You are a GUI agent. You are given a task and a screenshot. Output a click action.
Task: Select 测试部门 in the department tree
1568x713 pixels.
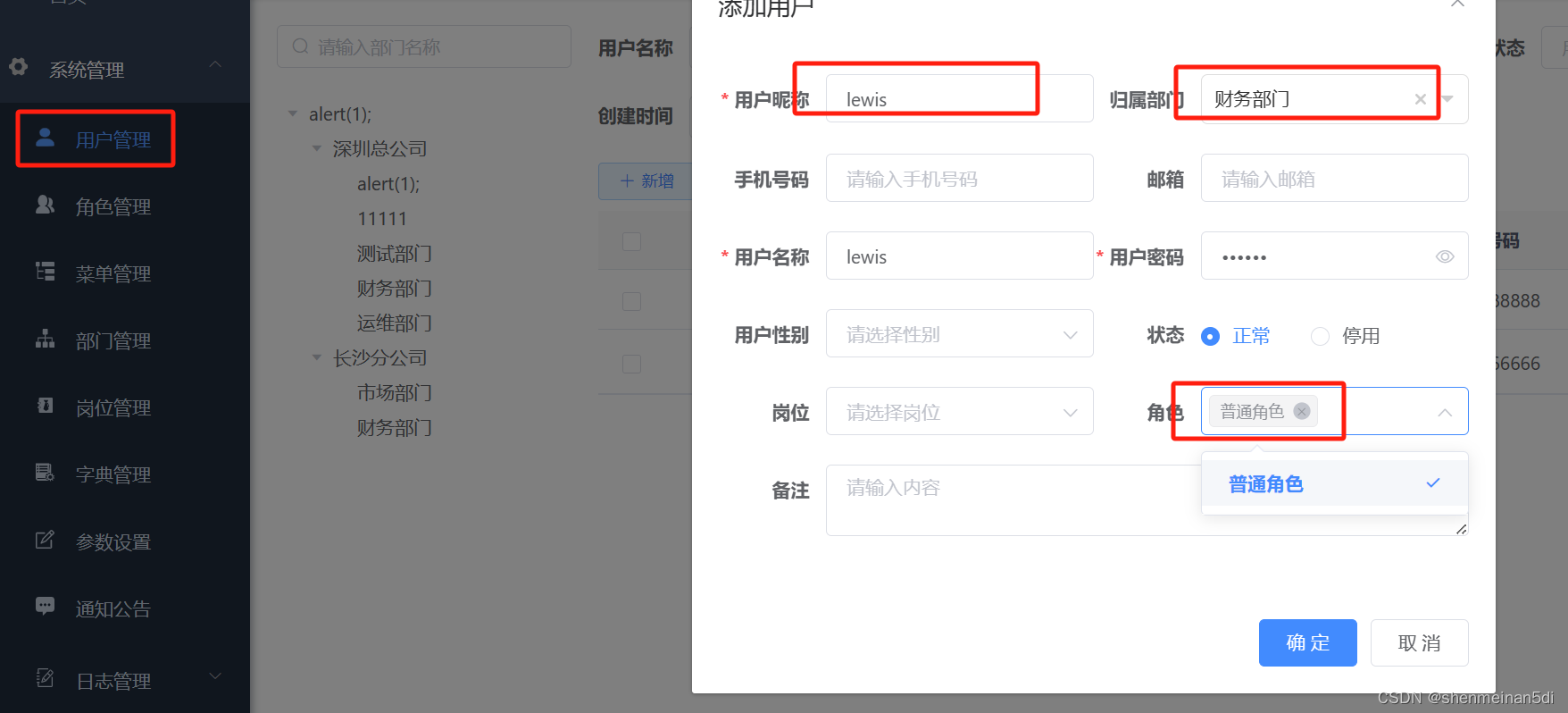pyautogui.click(x=395, y=254)
